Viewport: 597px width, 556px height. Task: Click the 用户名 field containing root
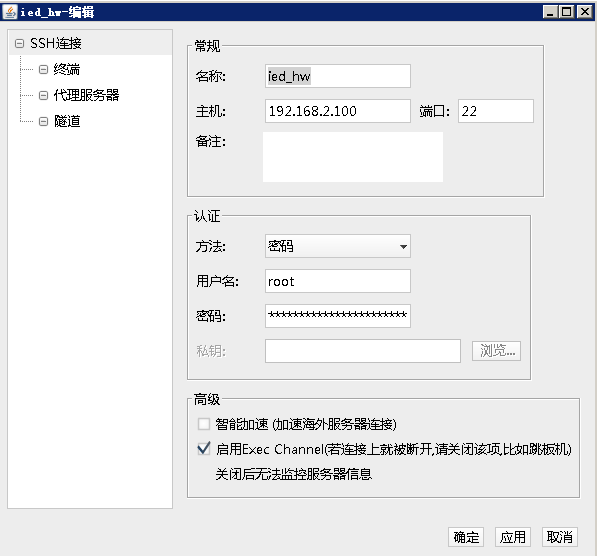[338, 281]
